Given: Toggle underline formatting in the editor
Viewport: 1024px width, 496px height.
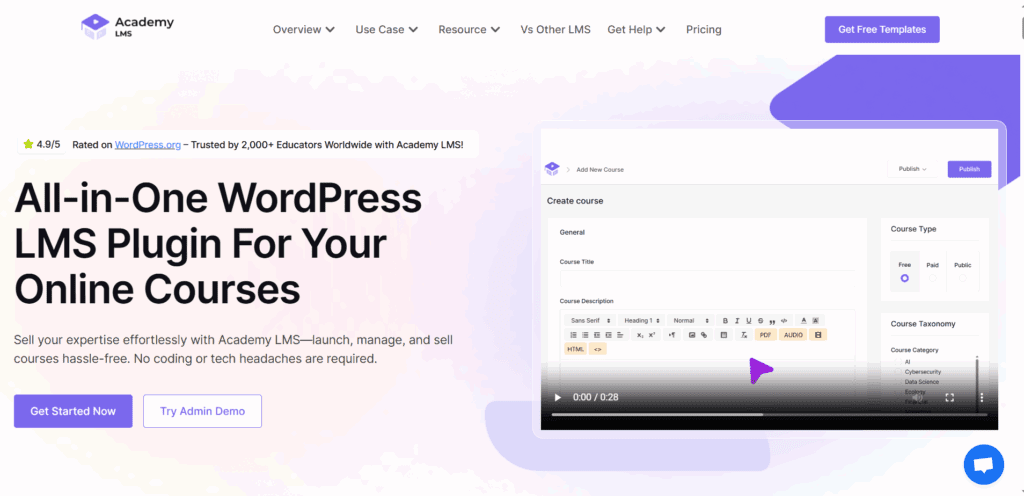Looking at the screenshot, I should pyautogui.click(x=749, y=320).
